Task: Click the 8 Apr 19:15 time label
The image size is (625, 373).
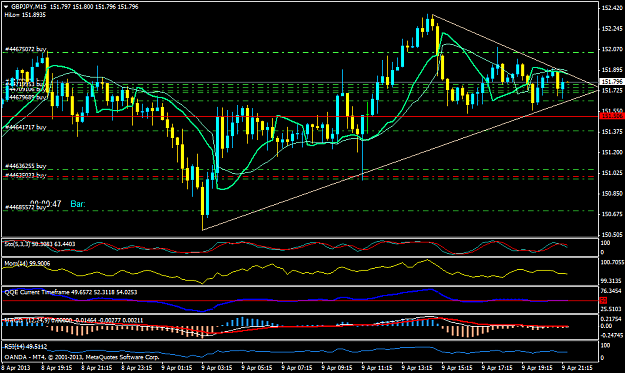Action: 57,367
